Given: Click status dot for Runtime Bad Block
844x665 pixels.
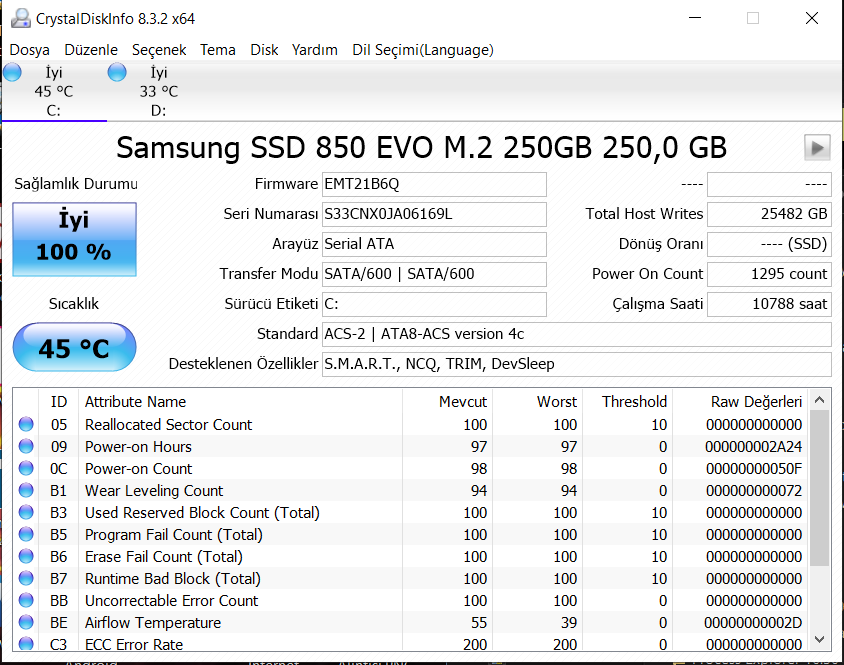Looking at the screenshot, I should point(26,578).
